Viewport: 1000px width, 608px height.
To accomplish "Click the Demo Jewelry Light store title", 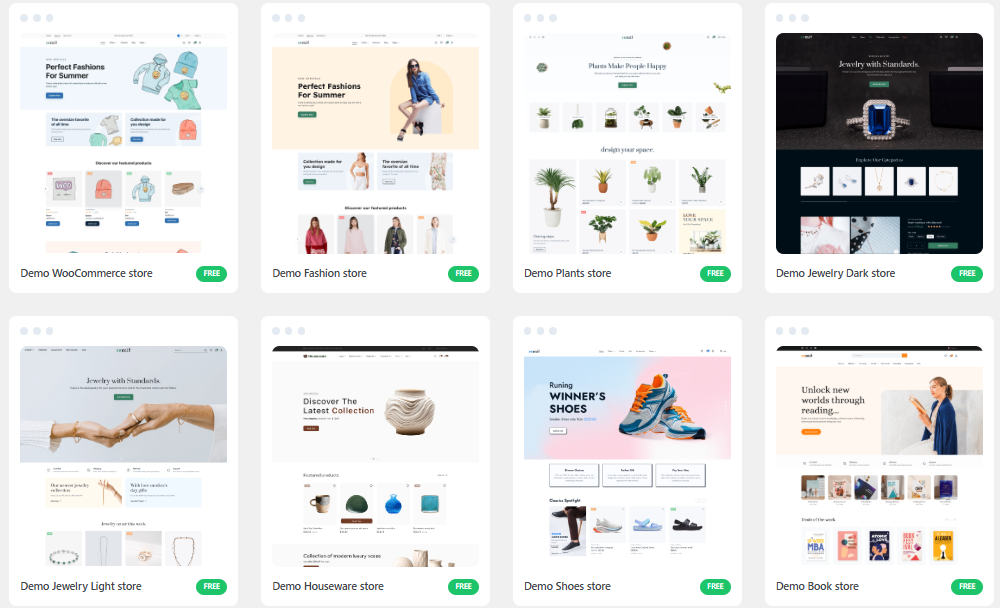I will click(81, 586).
